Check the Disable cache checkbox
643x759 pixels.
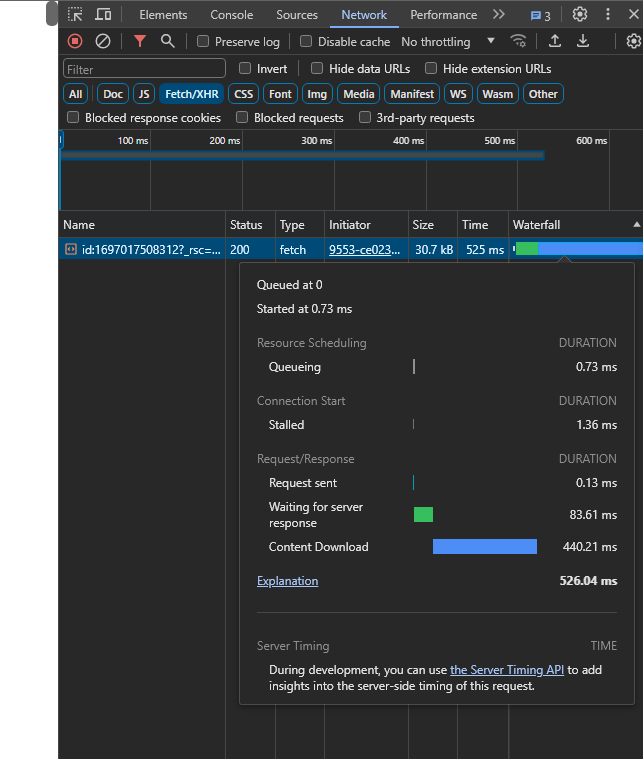[306, 42]
